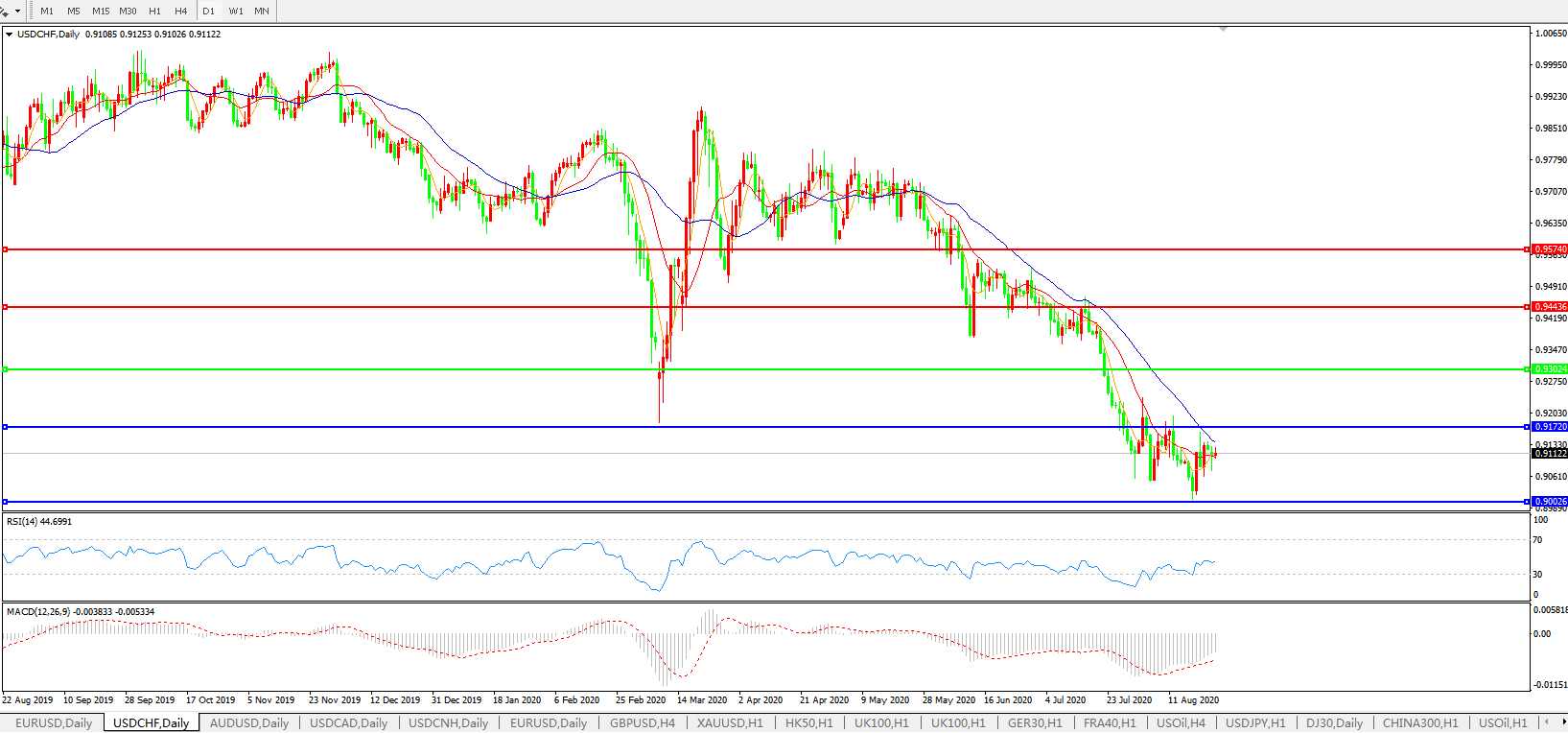Select the blue 0.91720 price line label
Image resolution: width=1568 pixels, height=733 pixels.
(x=1550, y=427)
